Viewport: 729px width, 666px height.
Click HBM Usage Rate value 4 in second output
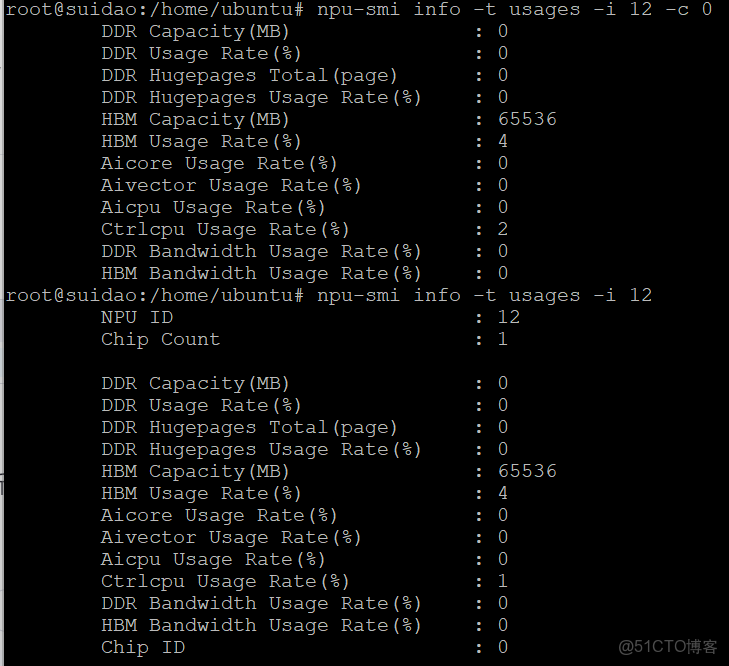(x=503, y=493)
